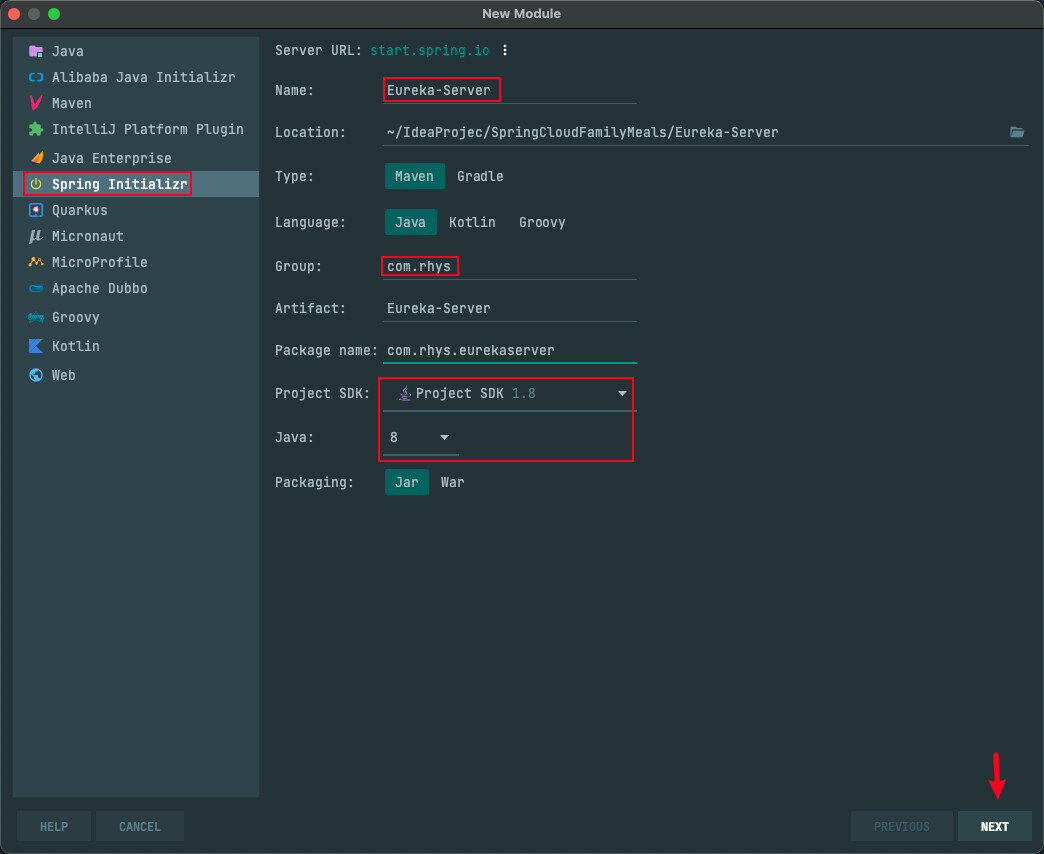Click the PREVIOUS button
Viewport: 1044px width, 854px height.
902,826
